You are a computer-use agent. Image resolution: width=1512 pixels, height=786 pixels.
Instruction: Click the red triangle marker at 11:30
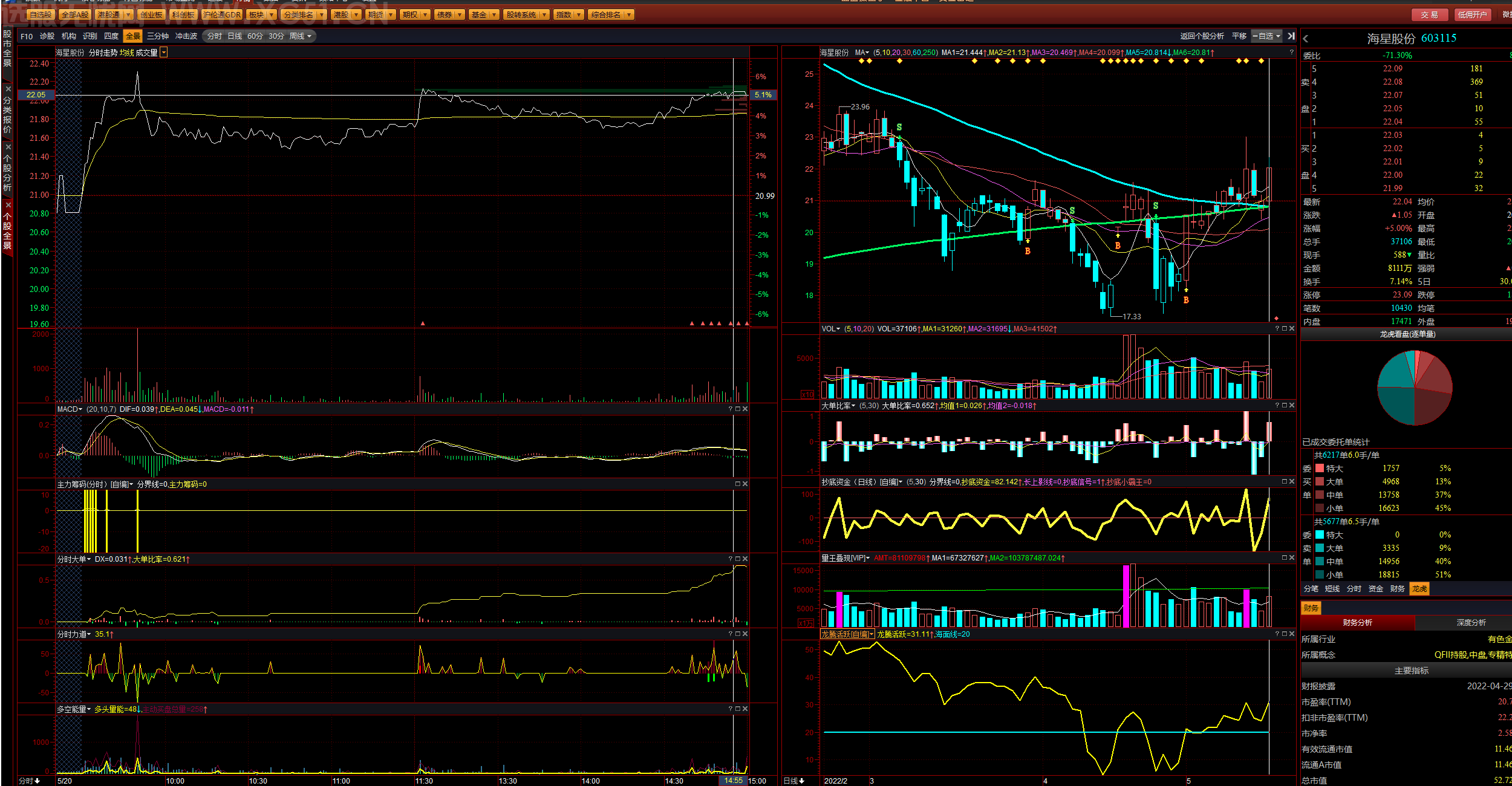point(423,323)
